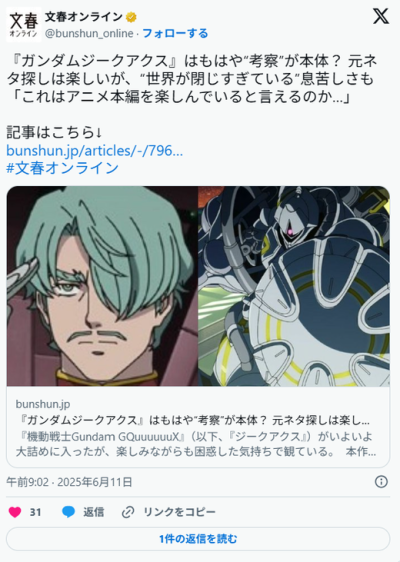This screenshot has height=562, width=400.
Task: Open the info circle icon
Action: [381, 482]
